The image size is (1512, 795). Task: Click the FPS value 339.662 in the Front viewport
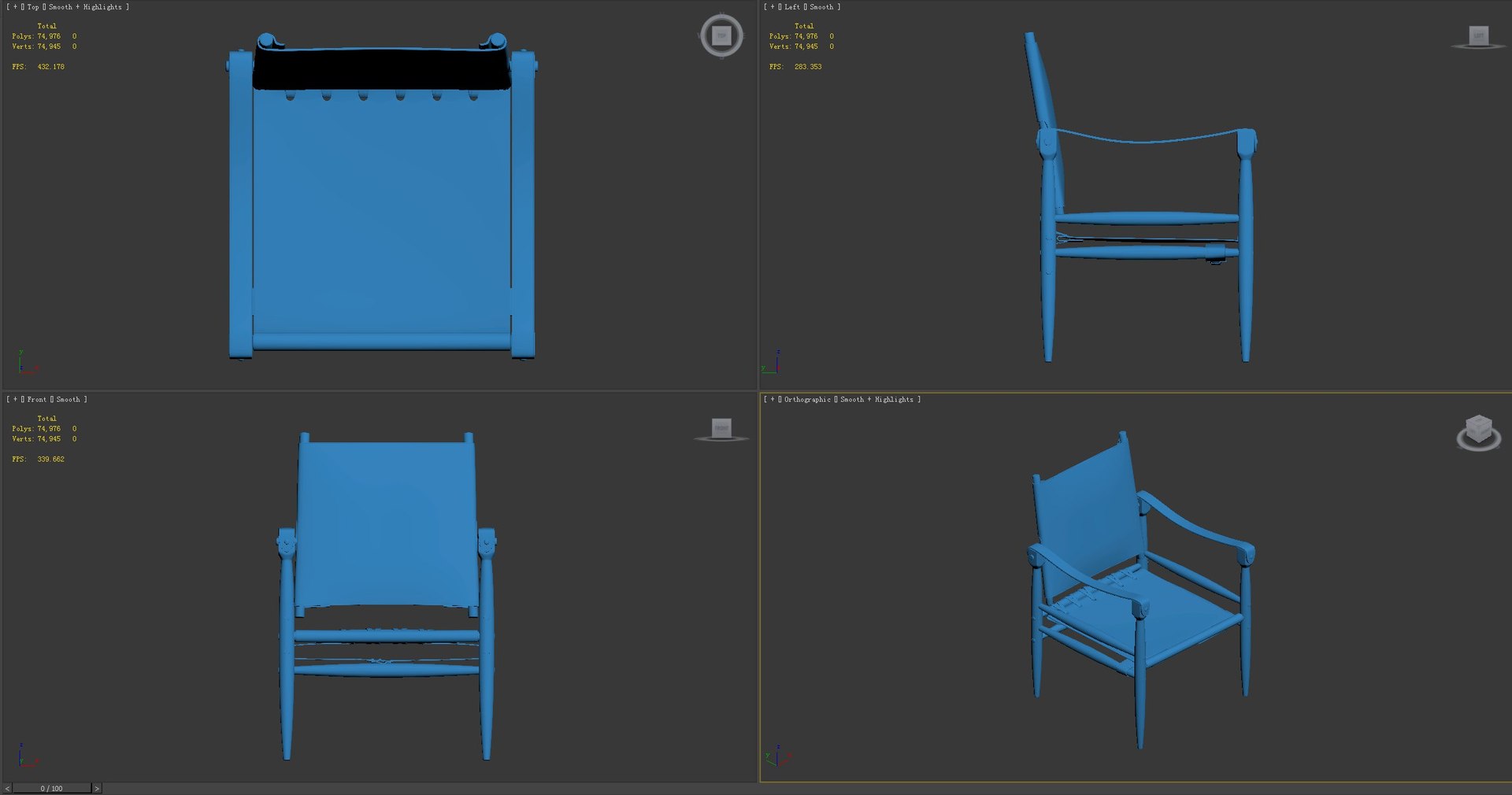click(51, 460)
